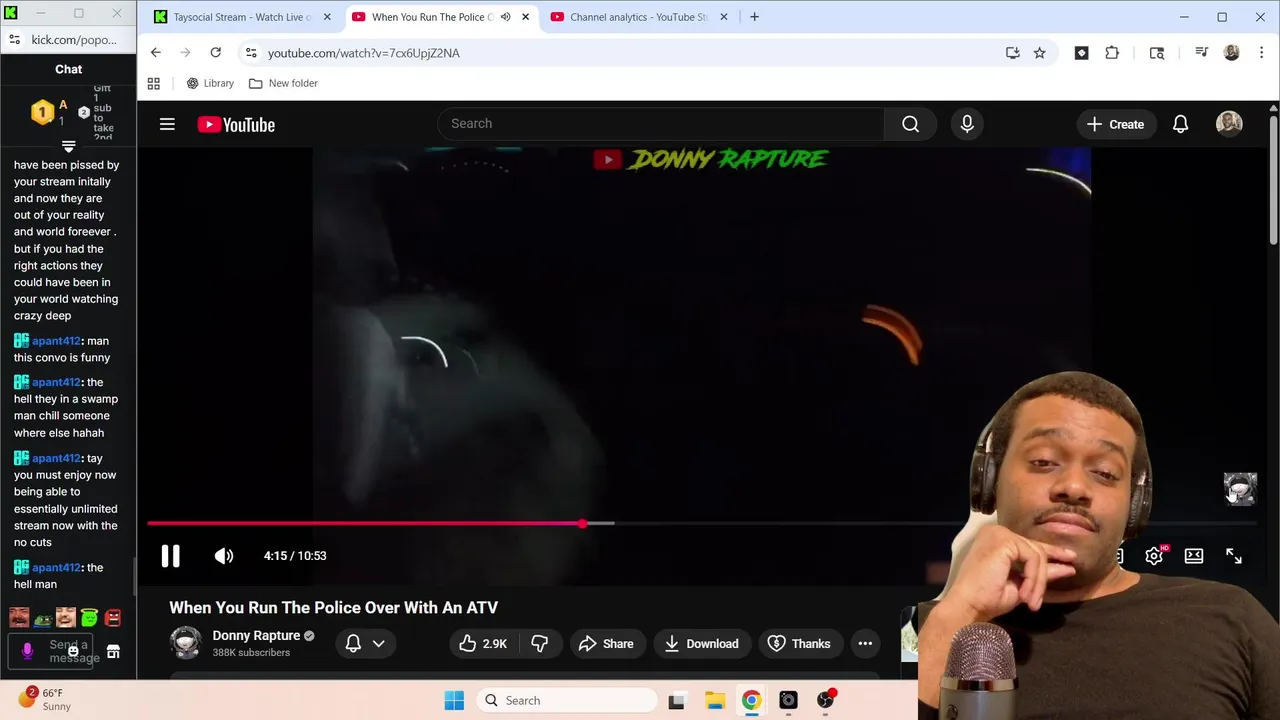The height and width of the screenshot is (720, 1280).
Task: Open the bookmarks apps grid icon
Action: click(x=153, y=84)
